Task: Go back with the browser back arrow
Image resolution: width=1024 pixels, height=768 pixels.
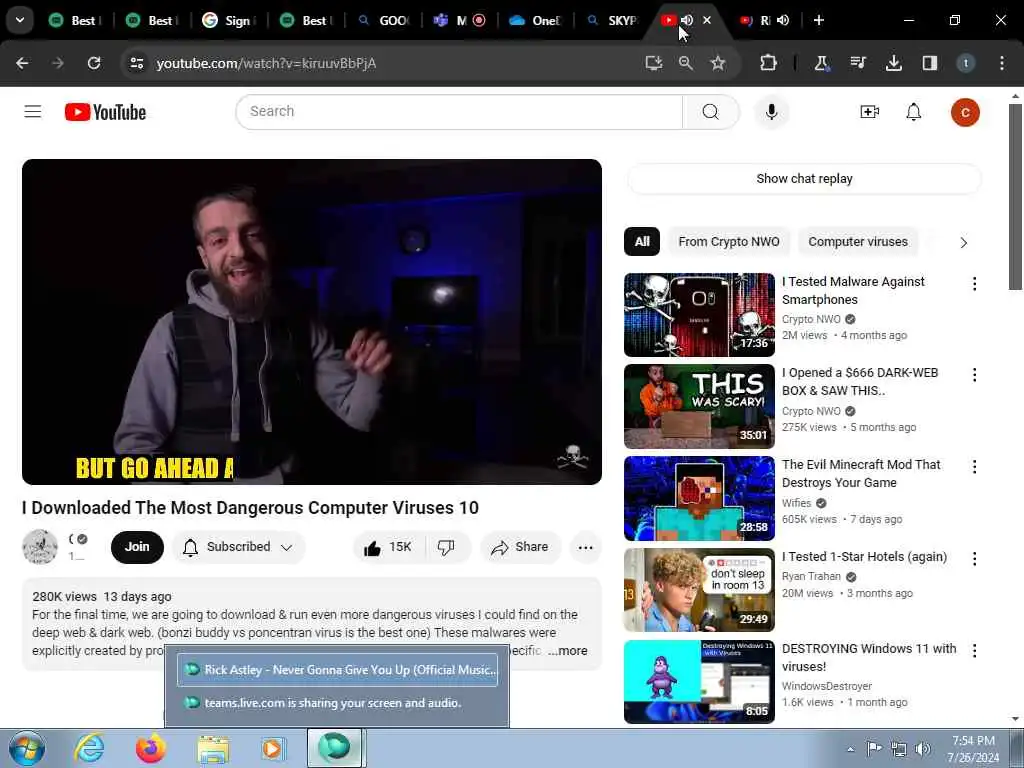Action: (22, 63)
